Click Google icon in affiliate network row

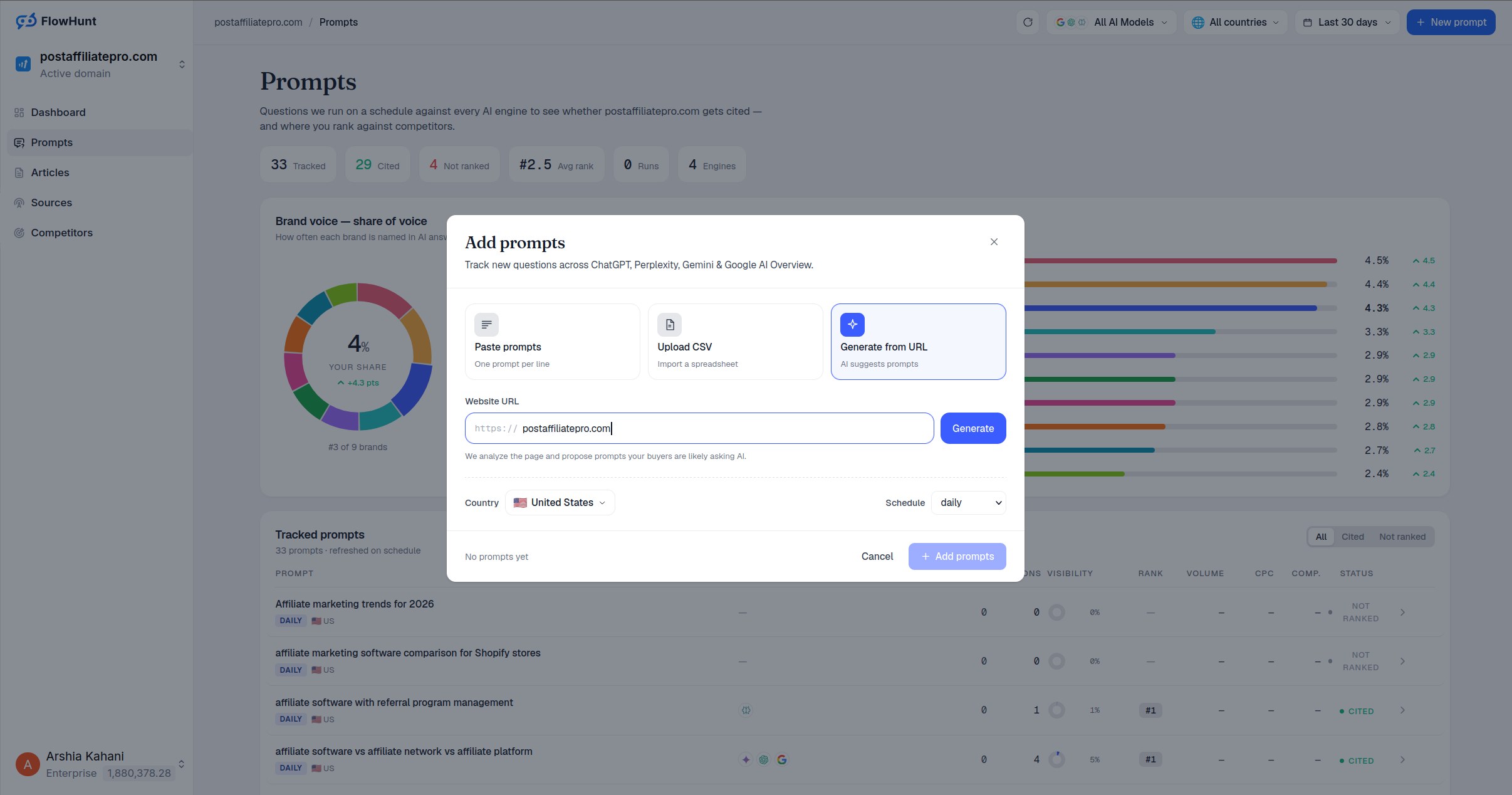782,760
